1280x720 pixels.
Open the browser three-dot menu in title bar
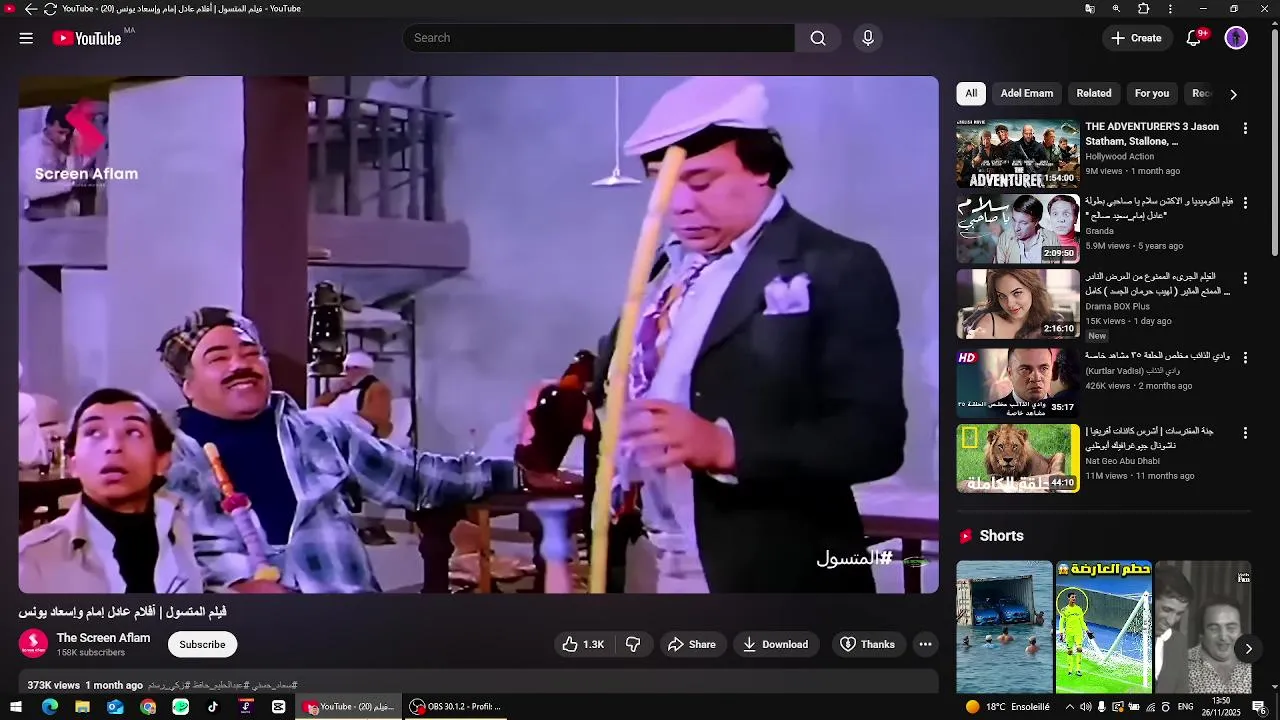(1171, 9)
